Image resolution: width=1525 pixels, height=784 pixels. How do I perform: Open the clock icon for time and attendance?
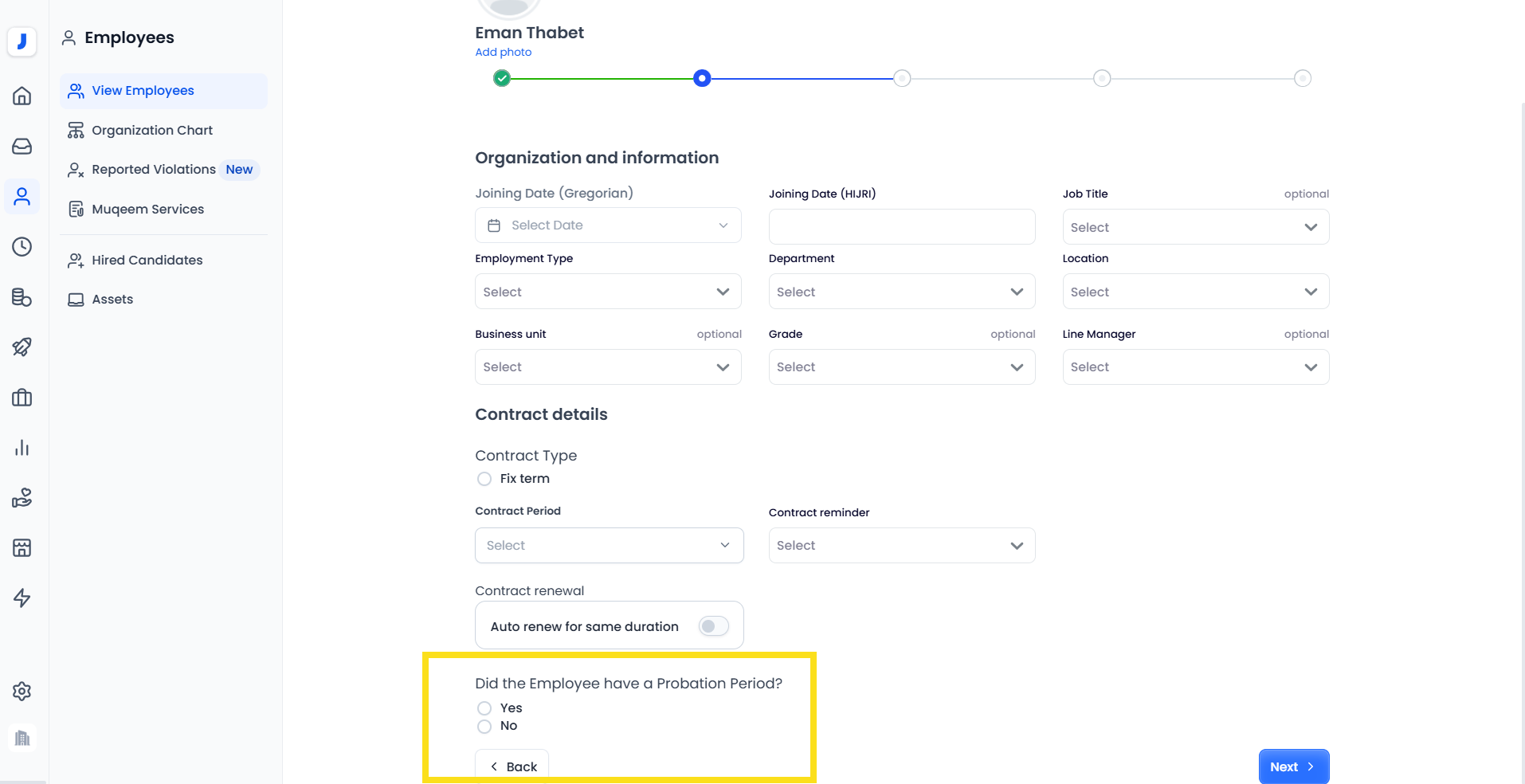click(22, 247)
